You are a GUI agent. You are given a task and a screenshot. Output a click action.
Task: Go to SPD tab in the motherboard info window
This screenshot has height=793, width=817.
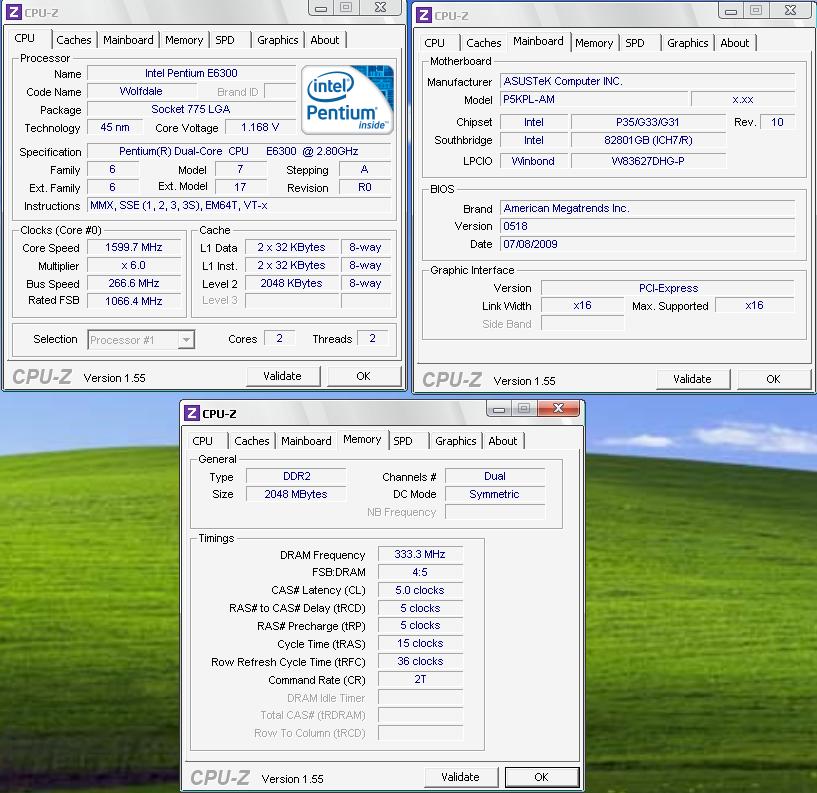click(x=635, y=43)
